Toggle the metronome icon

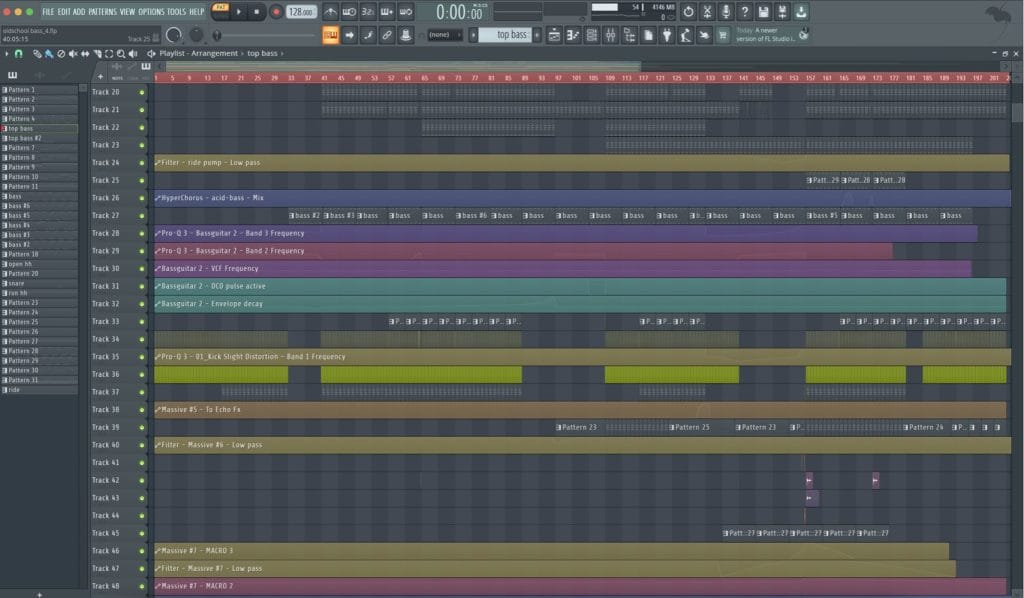[330, 12]
